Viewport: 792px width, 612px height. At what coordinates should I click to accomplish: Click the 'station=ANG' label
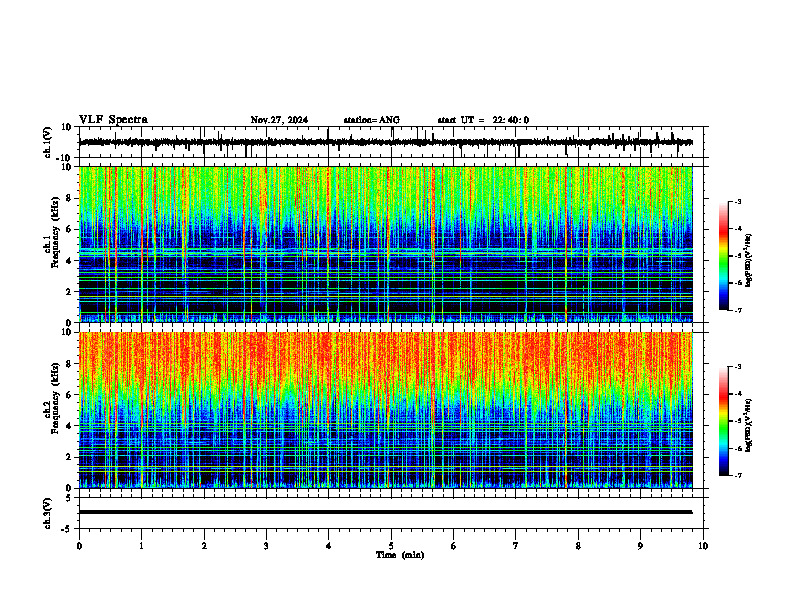tap(371, 120)
